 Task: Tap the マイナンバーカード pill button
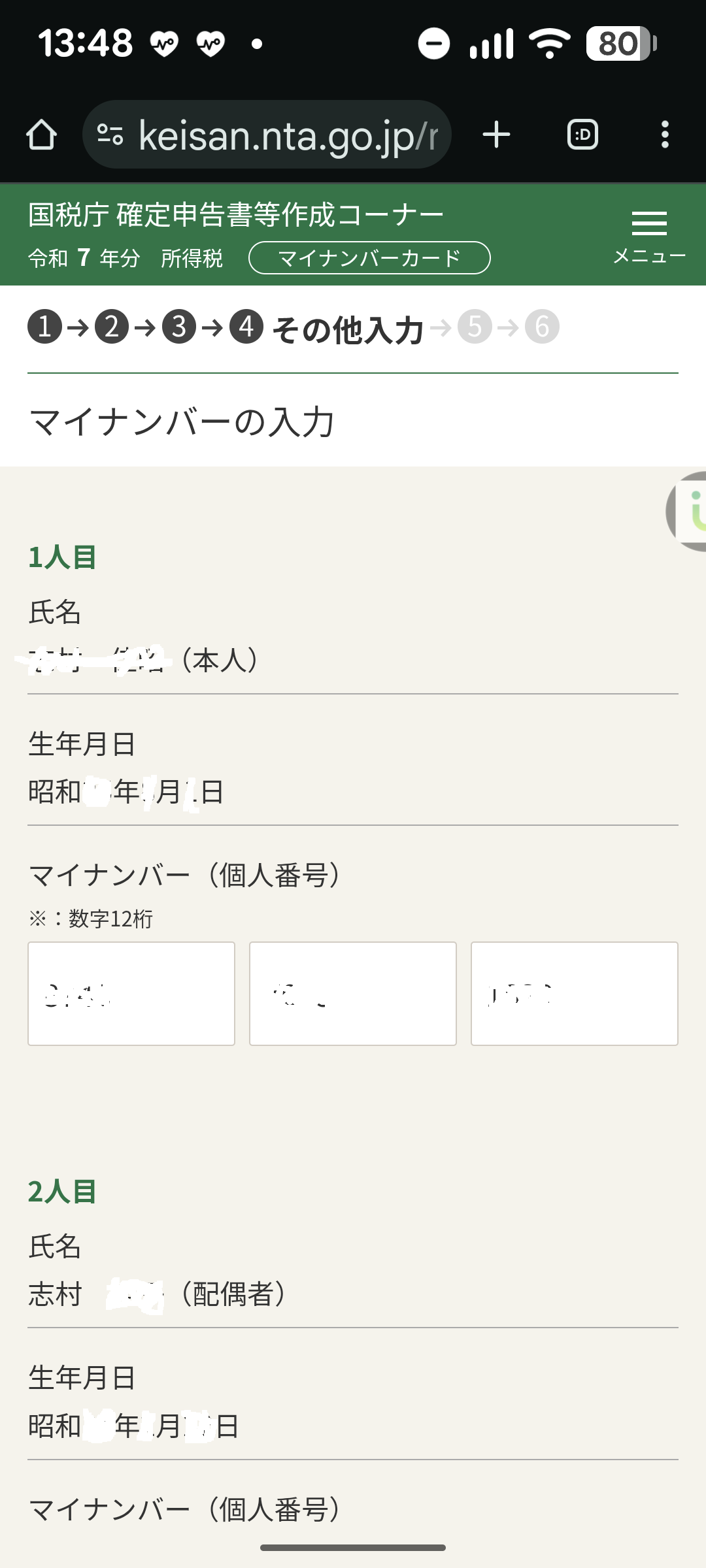[x=369, y=258]
